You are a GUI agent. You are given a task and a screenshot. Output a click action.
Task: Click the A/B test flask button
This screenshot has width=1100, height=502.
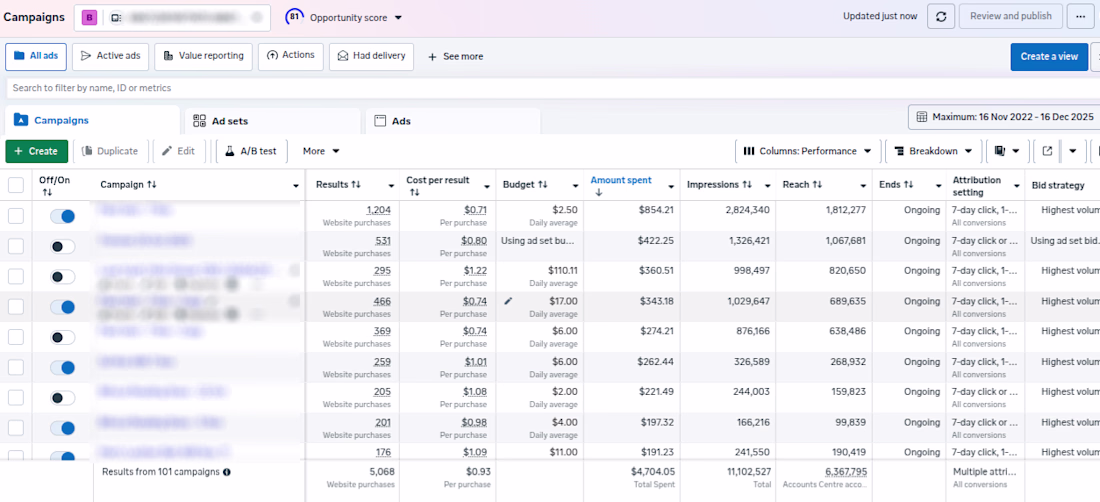click(252, 151)
